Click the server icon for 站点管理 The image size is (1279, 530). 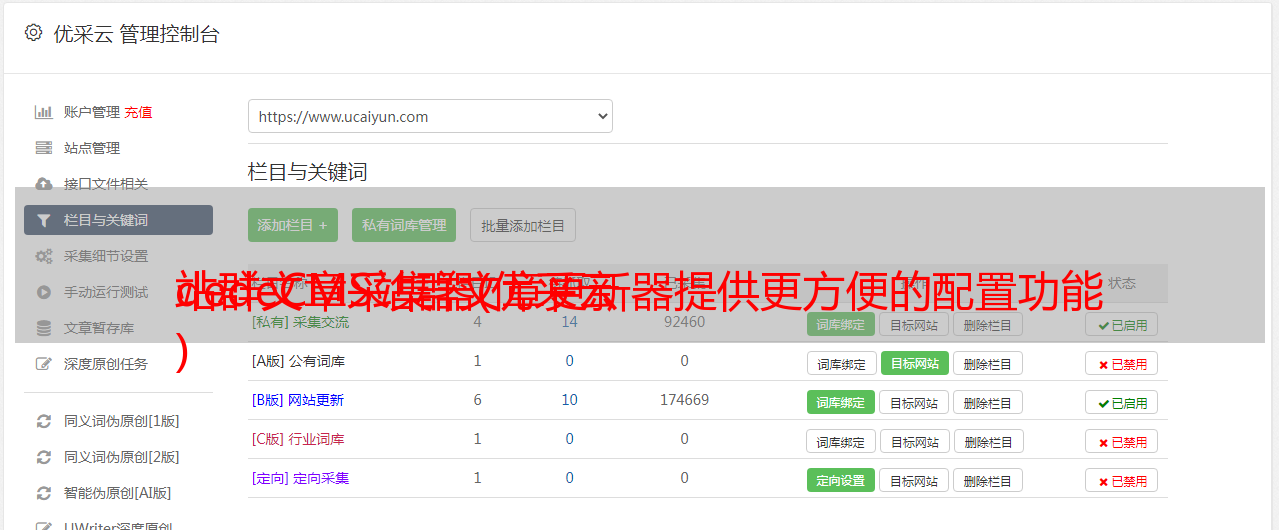(43, 148)
